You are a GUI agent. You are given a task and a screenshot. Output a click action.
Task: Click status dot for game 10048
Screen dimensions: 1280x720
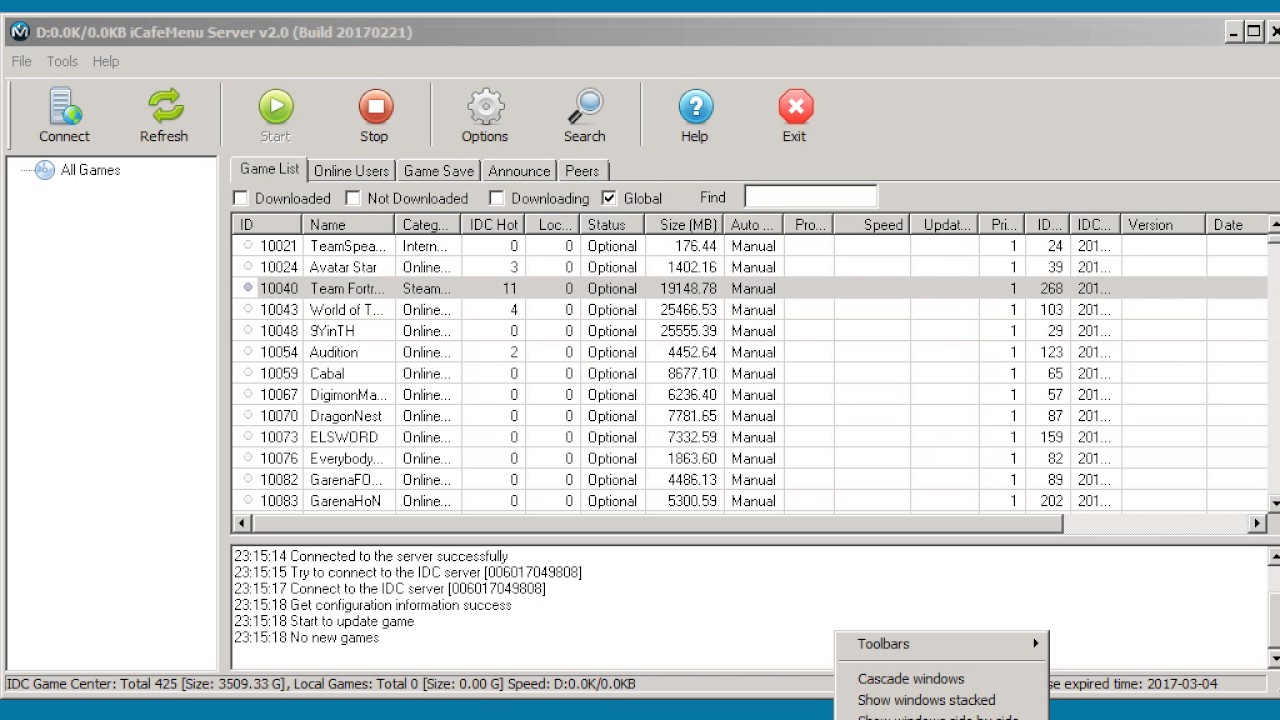click(x=248, y=330)
